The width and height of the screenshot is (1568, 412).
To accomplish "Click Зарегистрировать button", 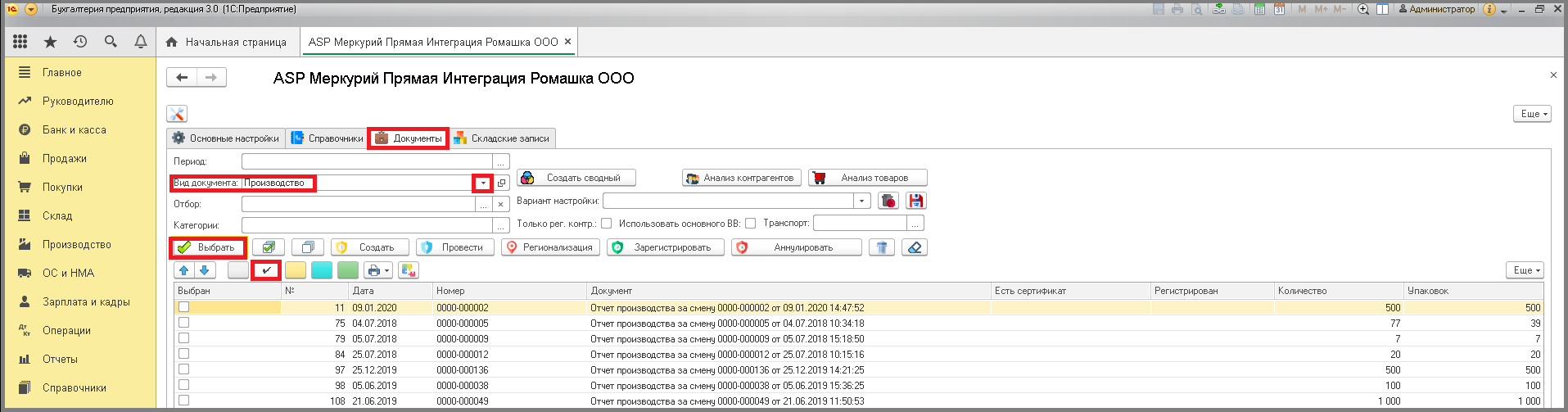I will pos(666,247).
